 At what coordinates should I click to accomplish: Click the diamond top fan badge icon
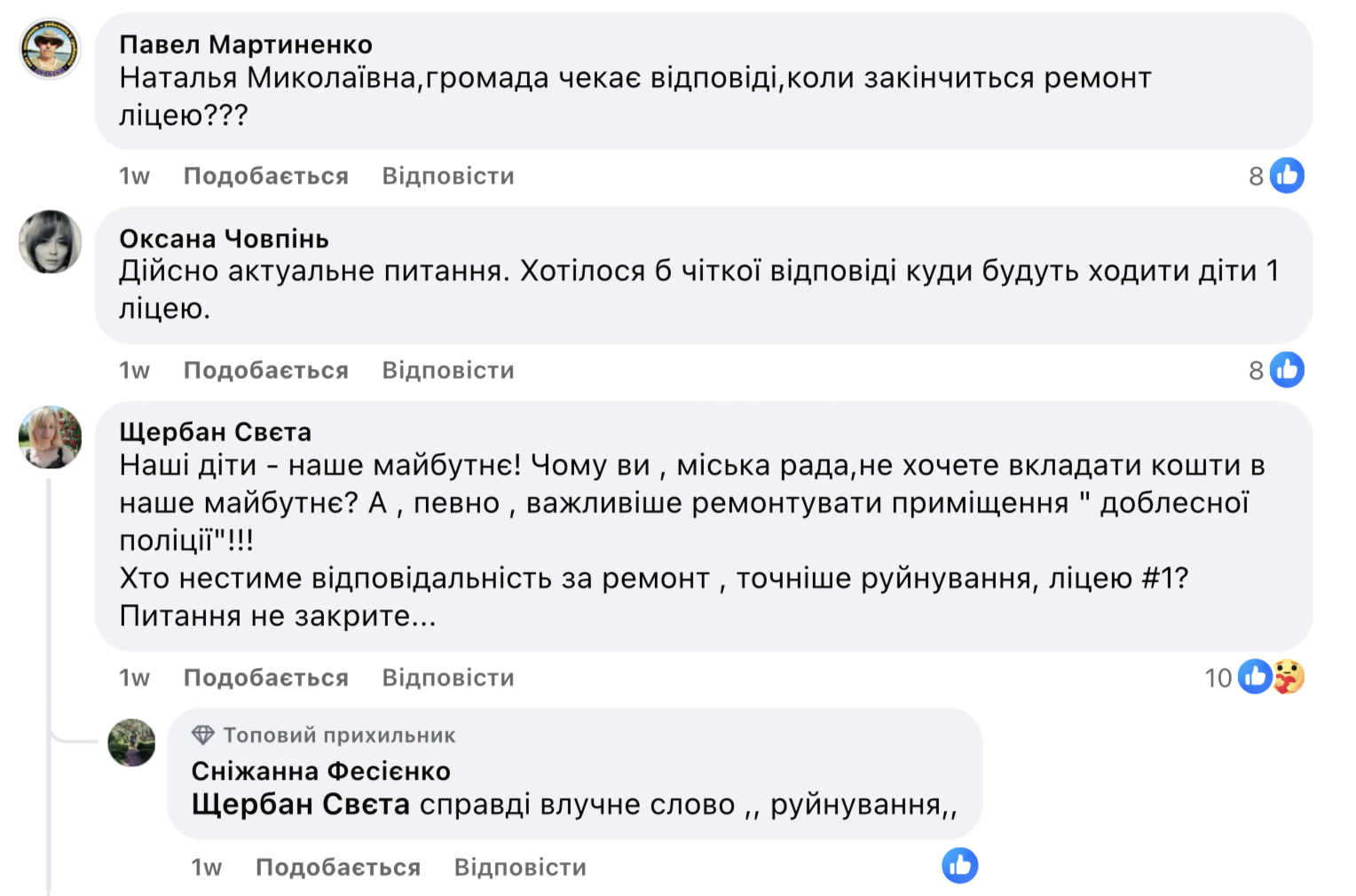[x=203, y=735]
